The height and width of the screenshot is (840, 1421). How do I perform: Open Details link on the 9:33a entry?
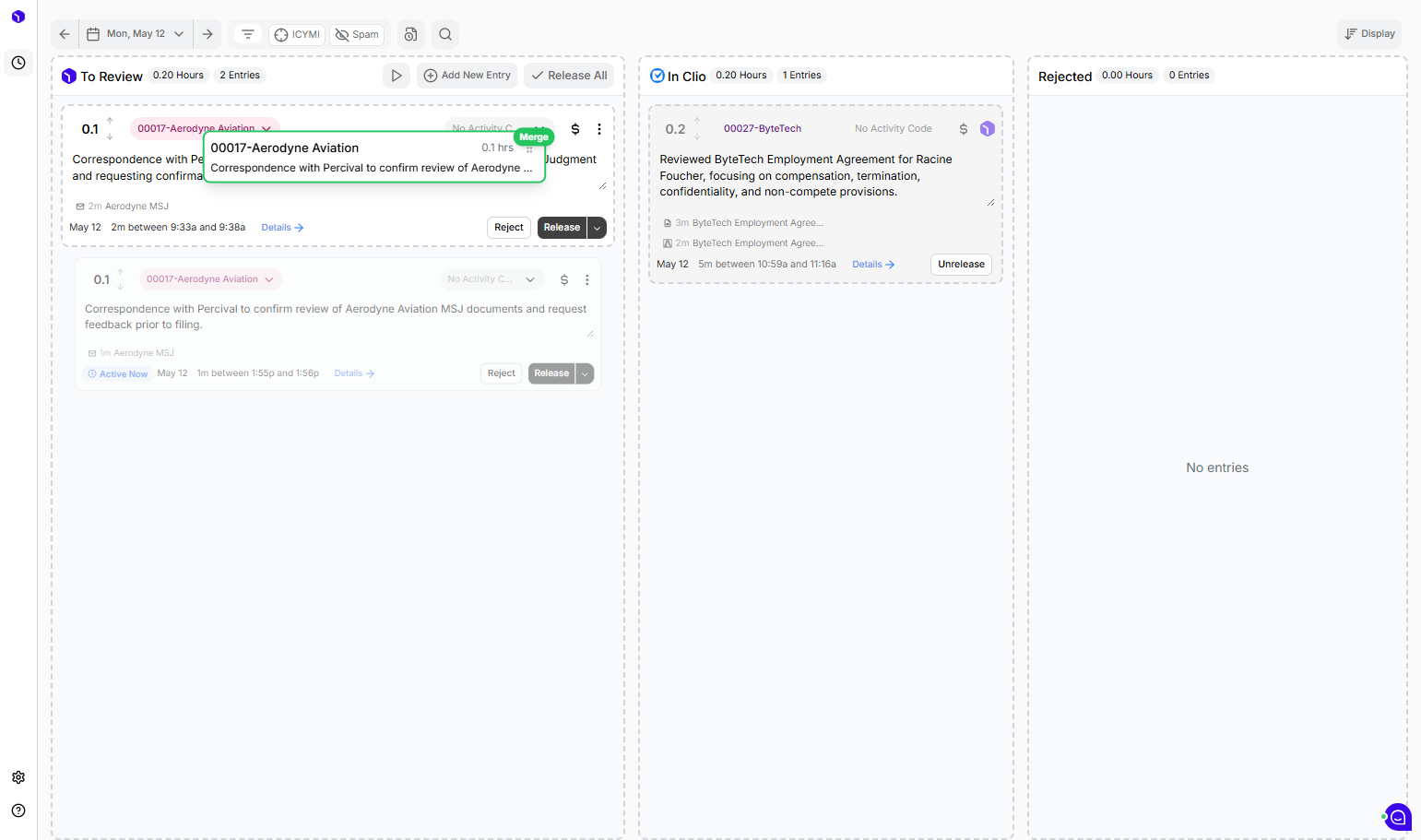click(282, 228)
